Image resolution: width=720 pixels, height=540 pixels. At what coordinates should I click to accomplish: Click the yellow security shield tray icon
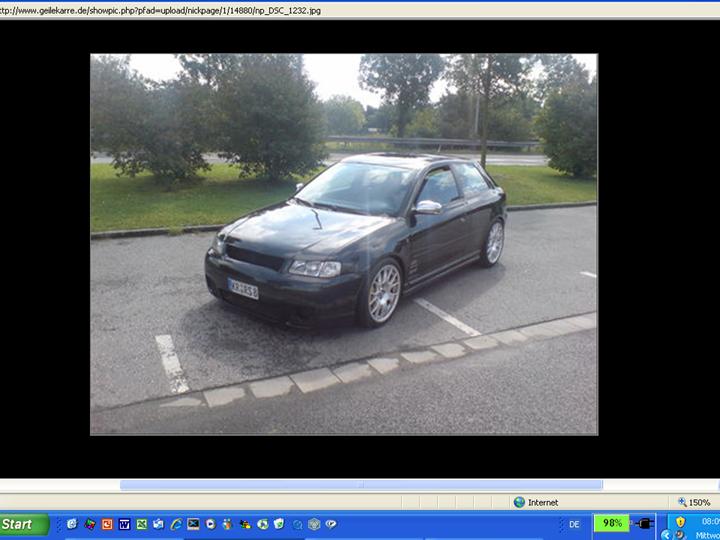coord(680,521)
